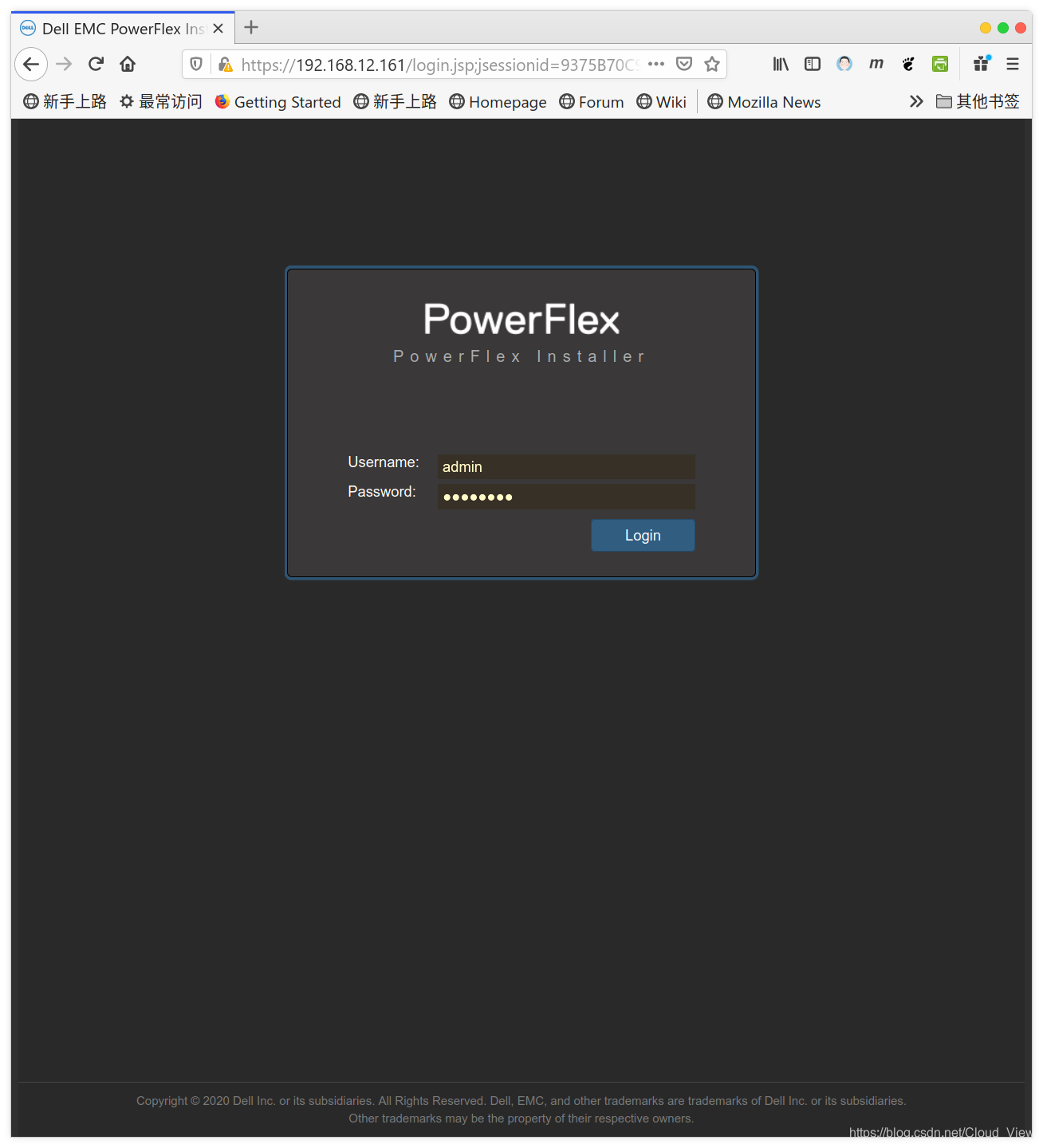
Task: Bookmark this page with the star
Action: [x=712, y=64]
